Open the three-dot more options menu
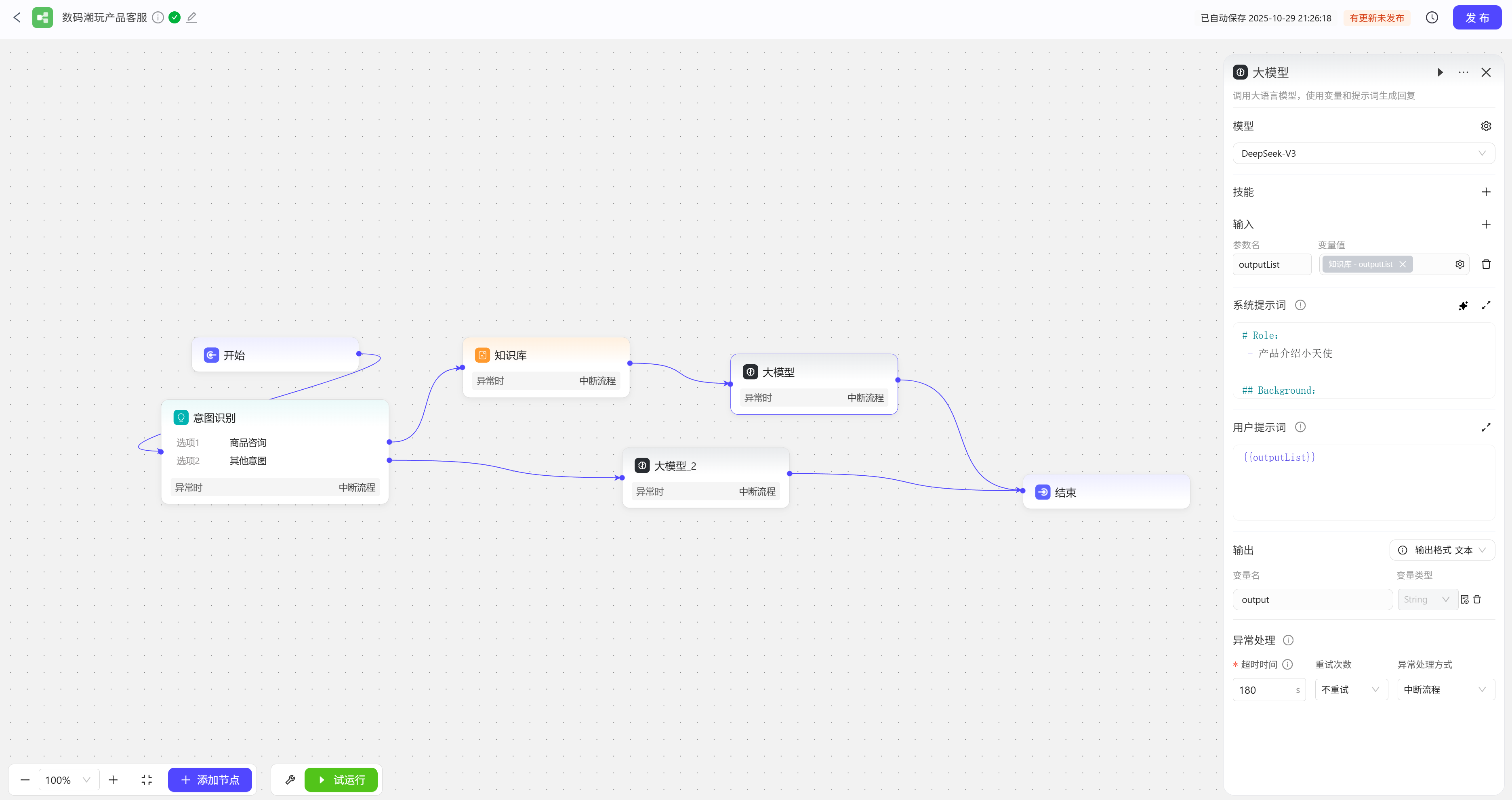1512x800 pixels. 1463,72
